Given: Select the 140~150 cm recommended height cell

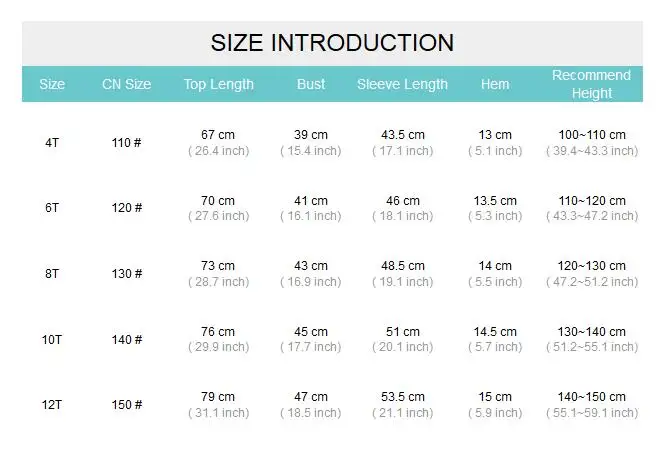Looking at the screenshot, I should (592, 397).
